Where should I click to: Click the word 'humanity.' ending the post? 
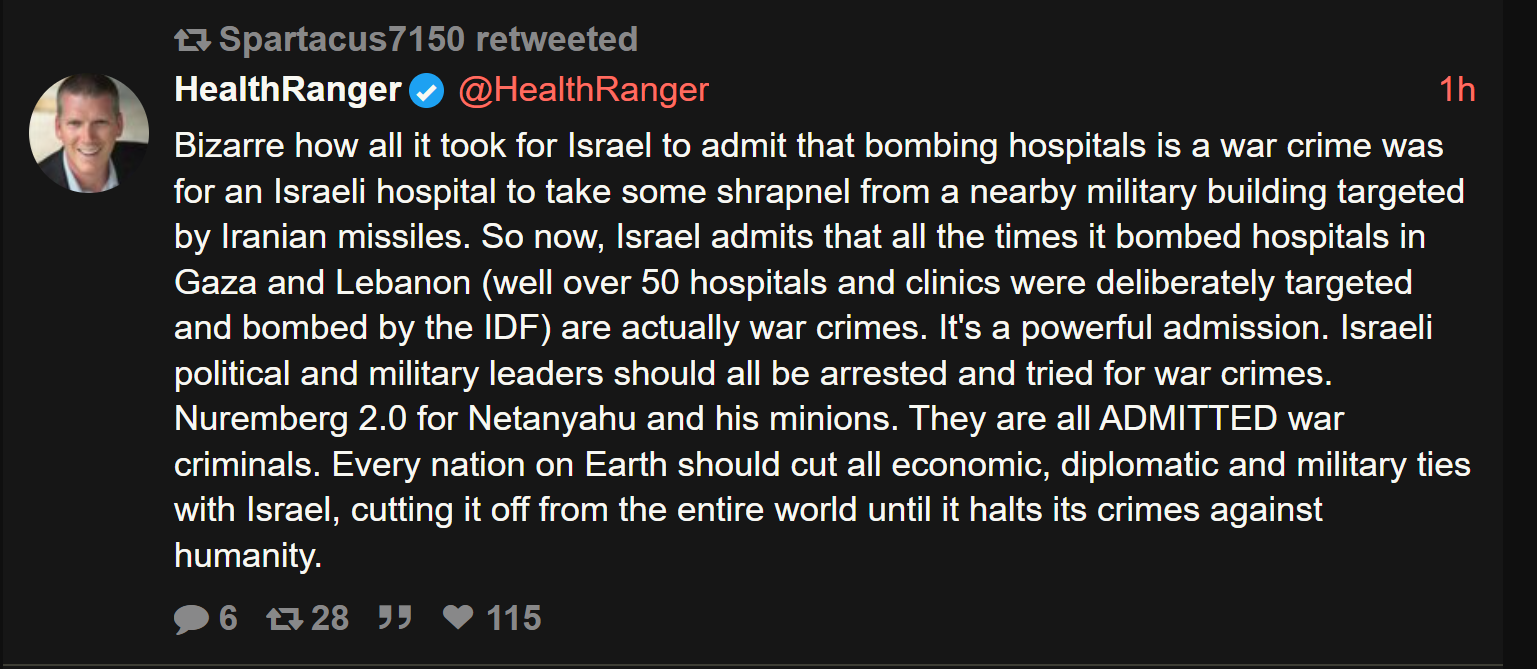tap(248, 555)
